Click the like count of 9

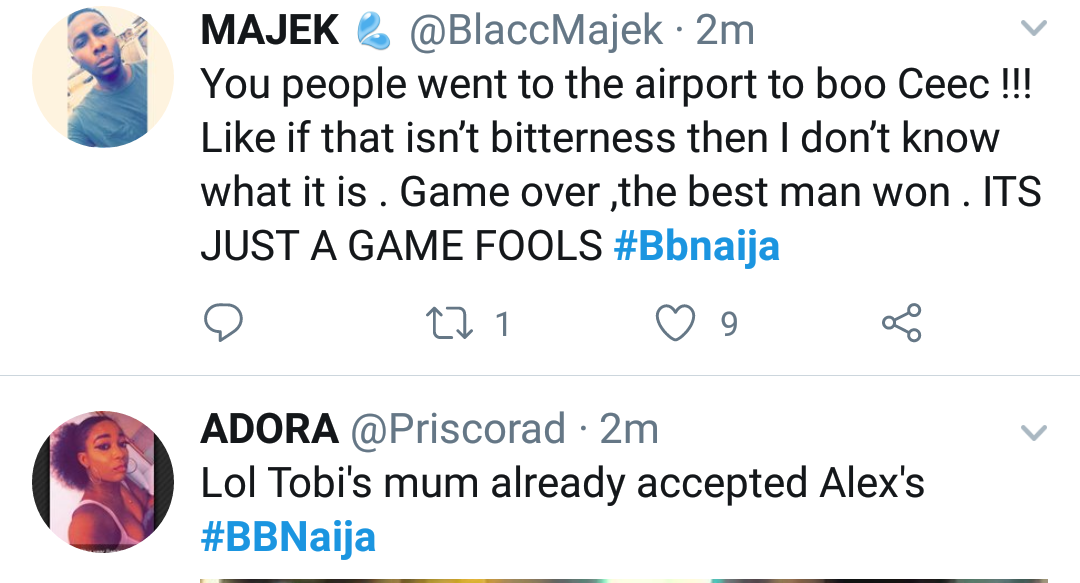pyautogui.click(x=729, y=324)
